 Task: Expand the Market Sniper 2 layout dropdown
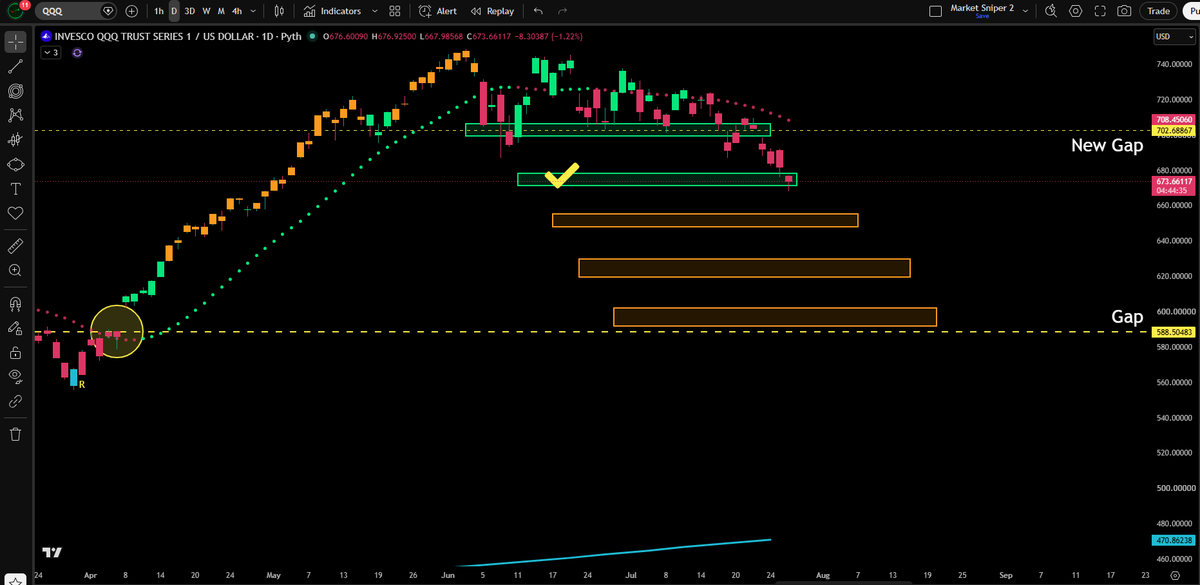[x=1027, y=11]
